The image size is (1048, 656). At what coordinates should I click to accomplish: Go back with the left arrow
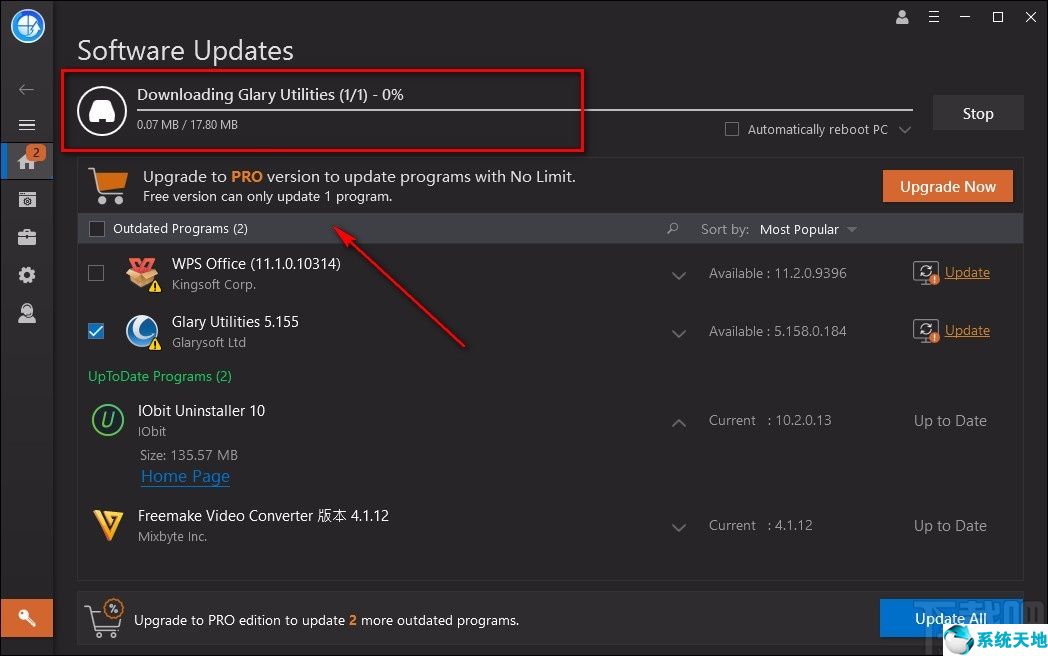27,89
